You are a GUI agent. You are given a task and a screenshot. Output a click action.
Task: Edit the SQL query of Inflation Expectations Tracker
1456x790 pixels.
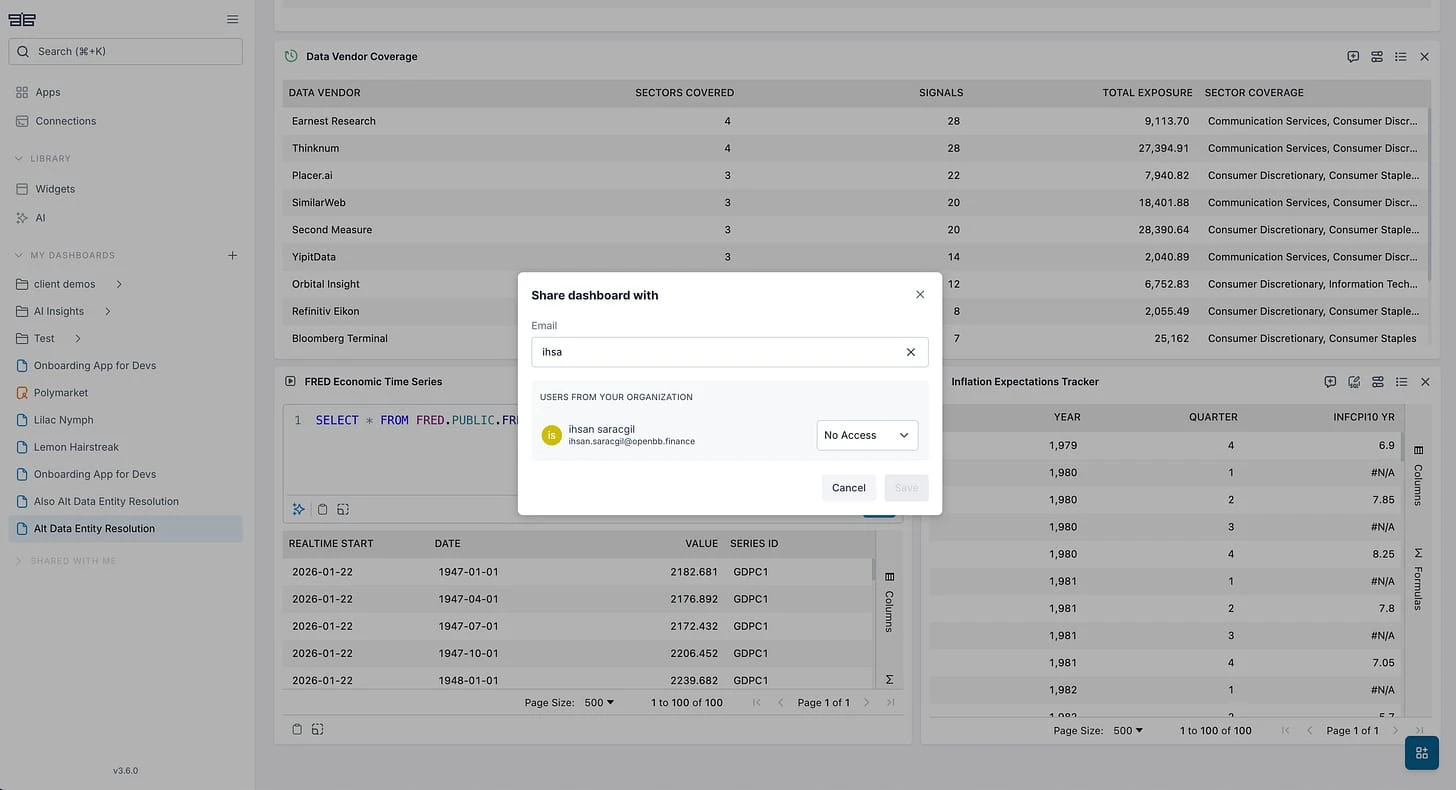click(x=1354, y=381)
